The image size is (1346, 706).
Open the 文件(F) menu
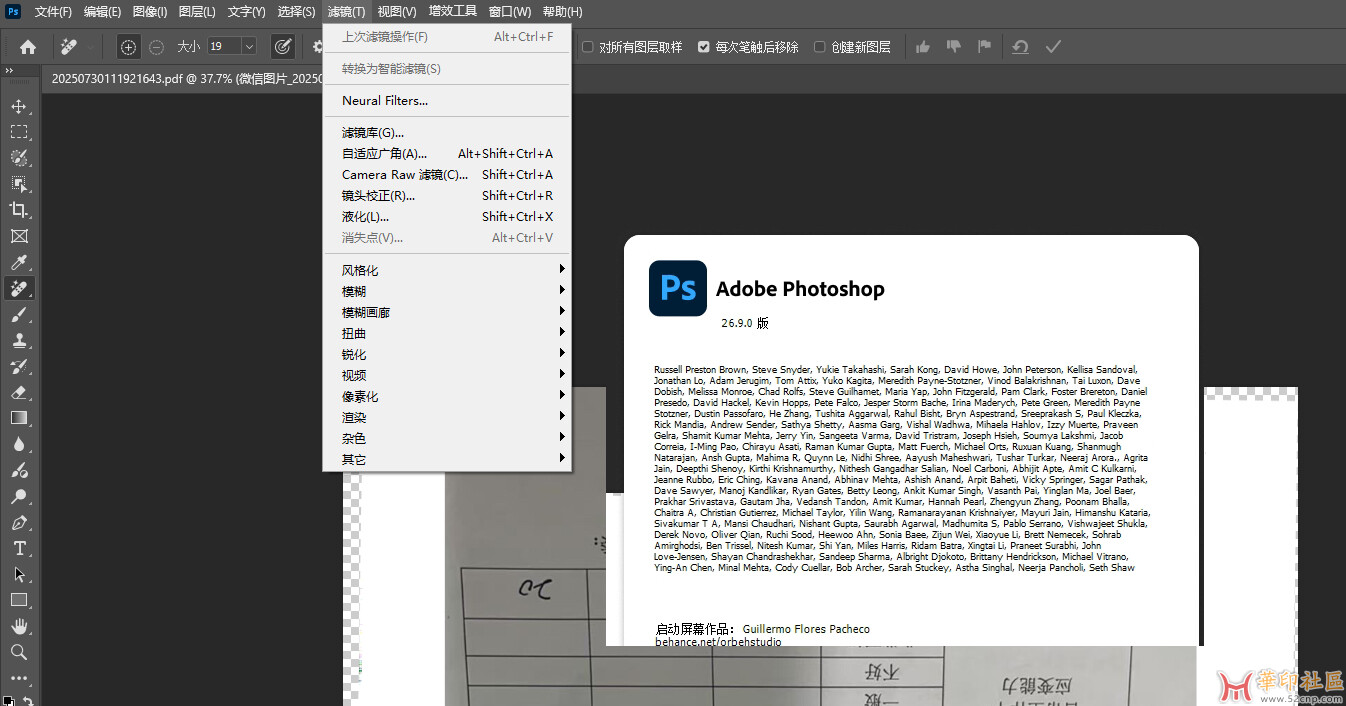53,12
